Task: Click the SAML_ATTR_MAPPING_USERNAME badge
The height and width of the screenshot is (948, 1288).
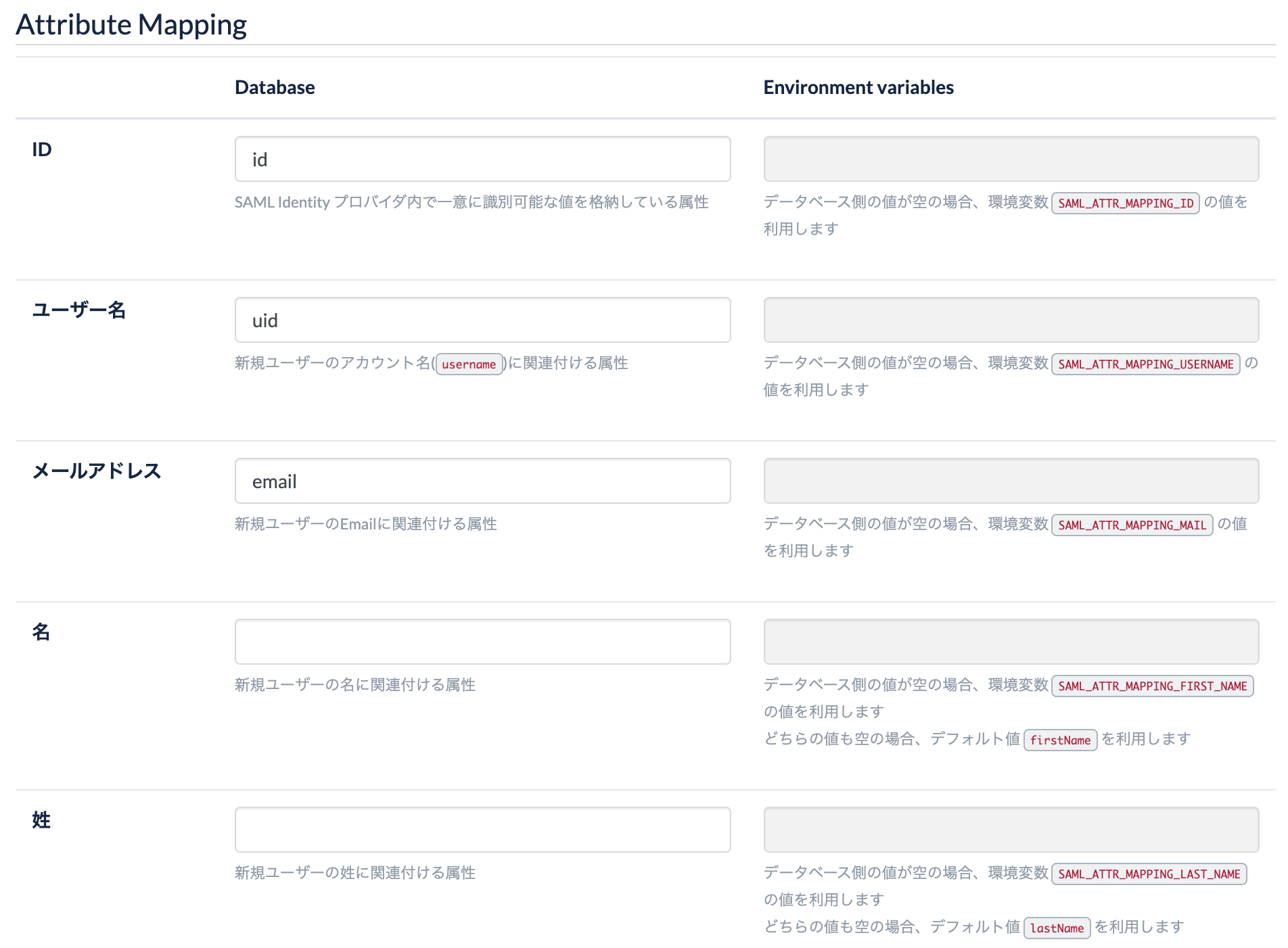Action: point(1145,364)
